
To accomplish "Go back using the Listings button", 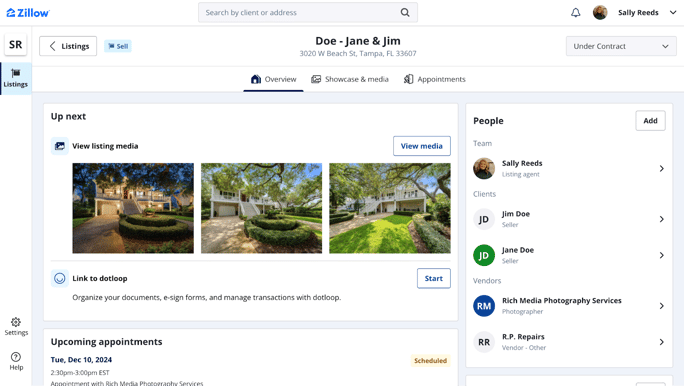I will point(68,46).
